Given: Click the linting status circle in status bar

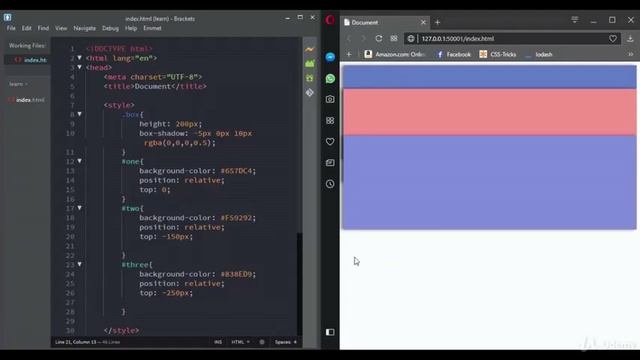Looking at the screenshot, I should [x=262, y=342].
